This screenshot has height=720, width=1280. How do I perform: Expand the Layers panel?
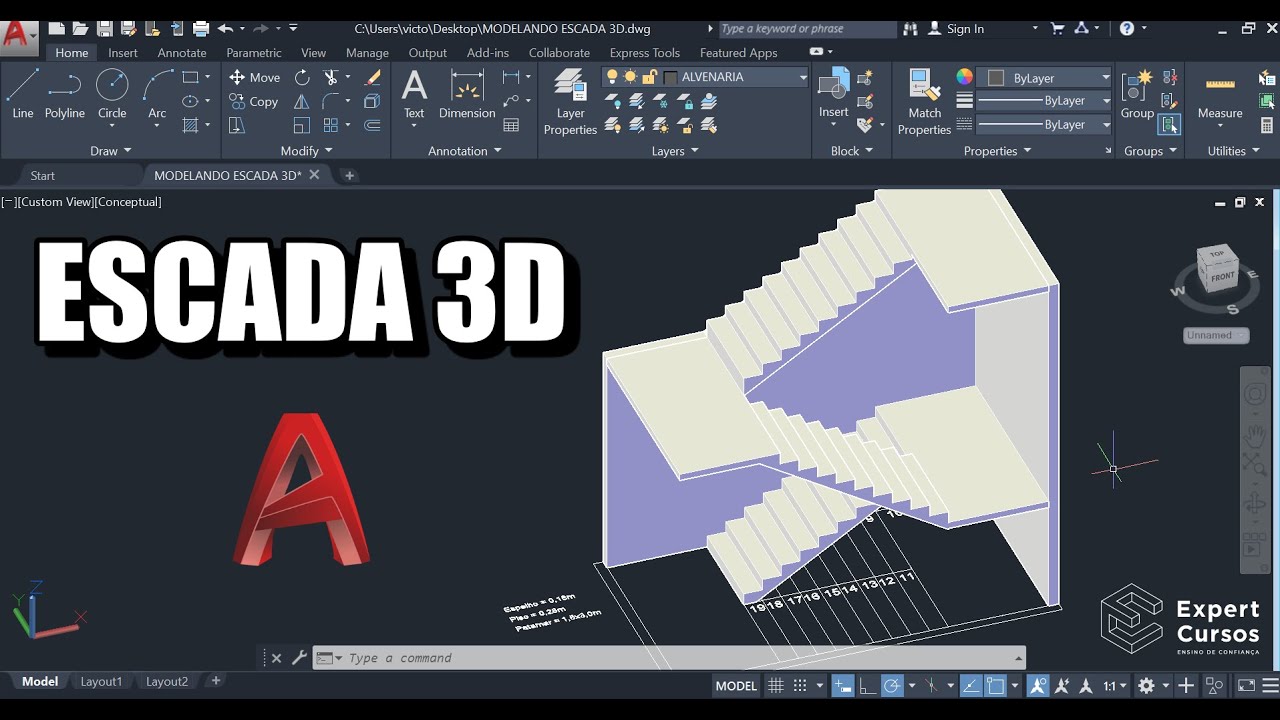pos(675,151)
